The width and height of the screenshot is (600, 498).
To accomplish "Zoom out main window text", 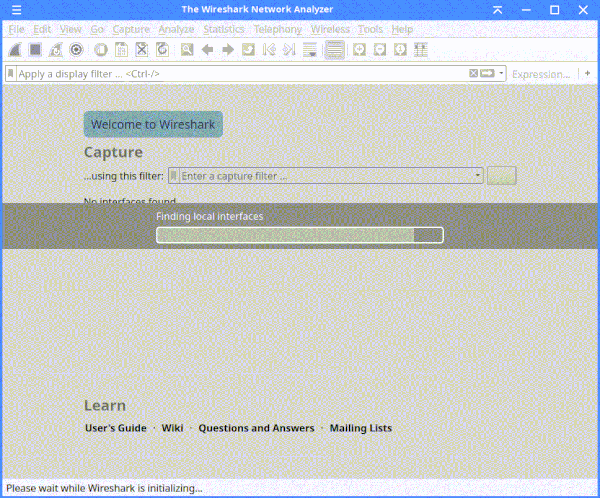I will point(380,50).
